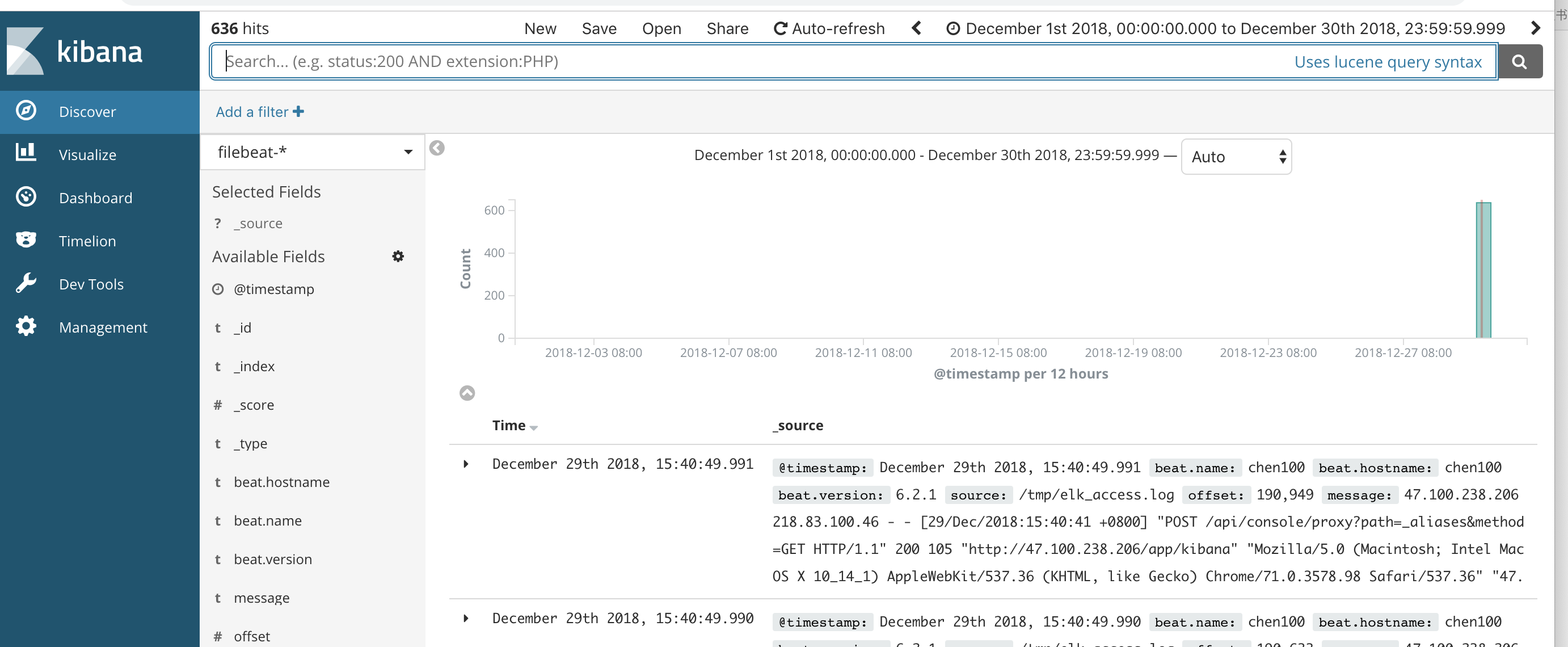Collapse the histogram chart
1568x647 pixels.
[467, 393]
